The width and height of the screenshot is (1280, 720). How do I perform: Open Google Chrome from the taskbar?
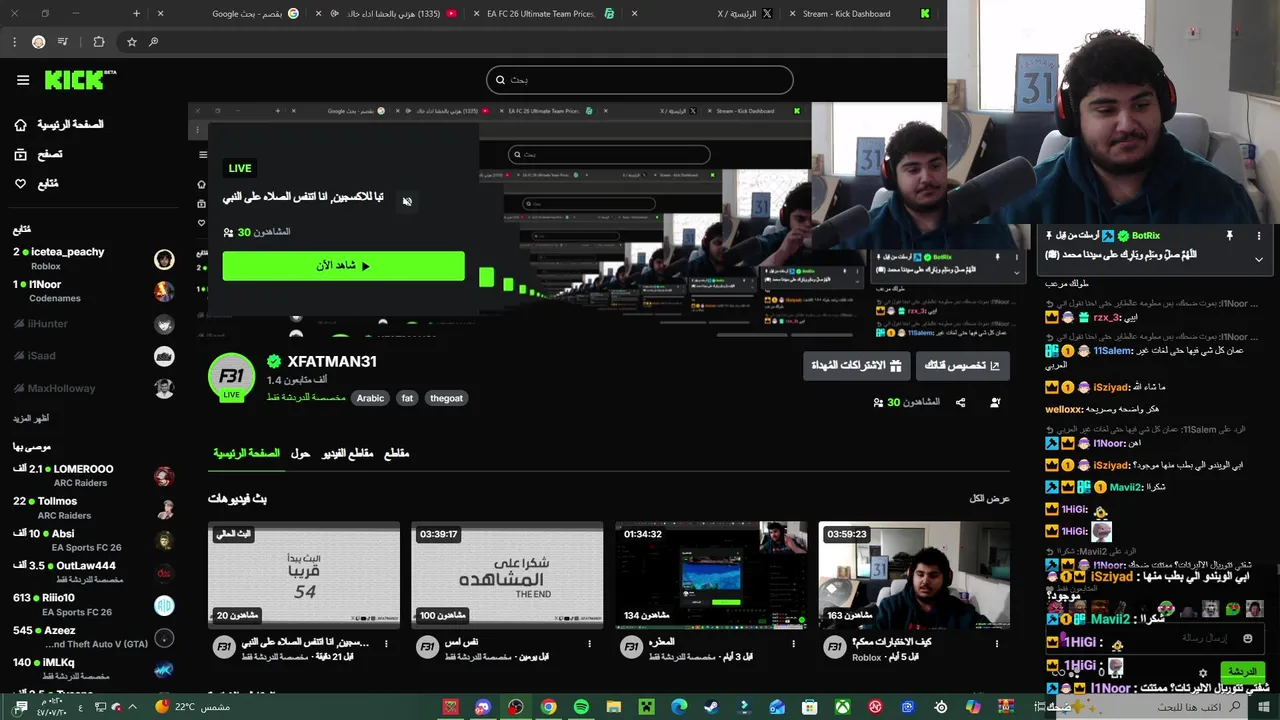click(x=548, y=707)
